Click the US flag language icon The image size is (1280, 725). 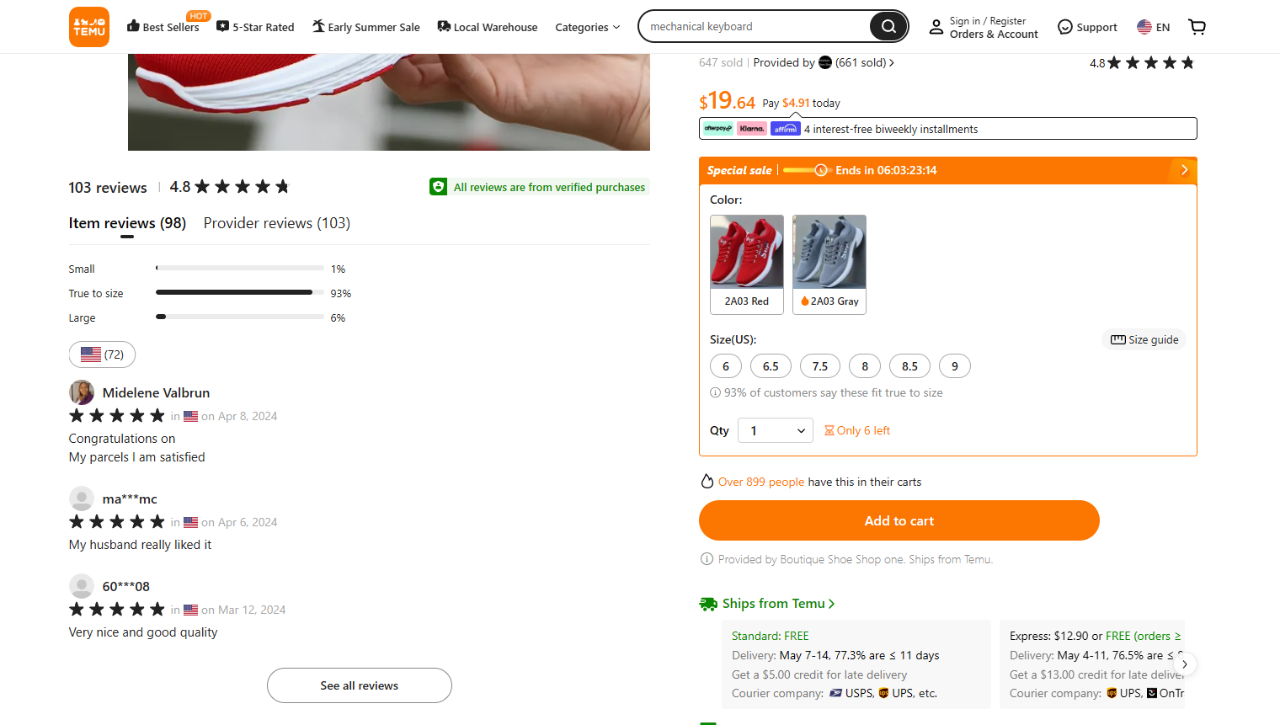point(1144,27)
